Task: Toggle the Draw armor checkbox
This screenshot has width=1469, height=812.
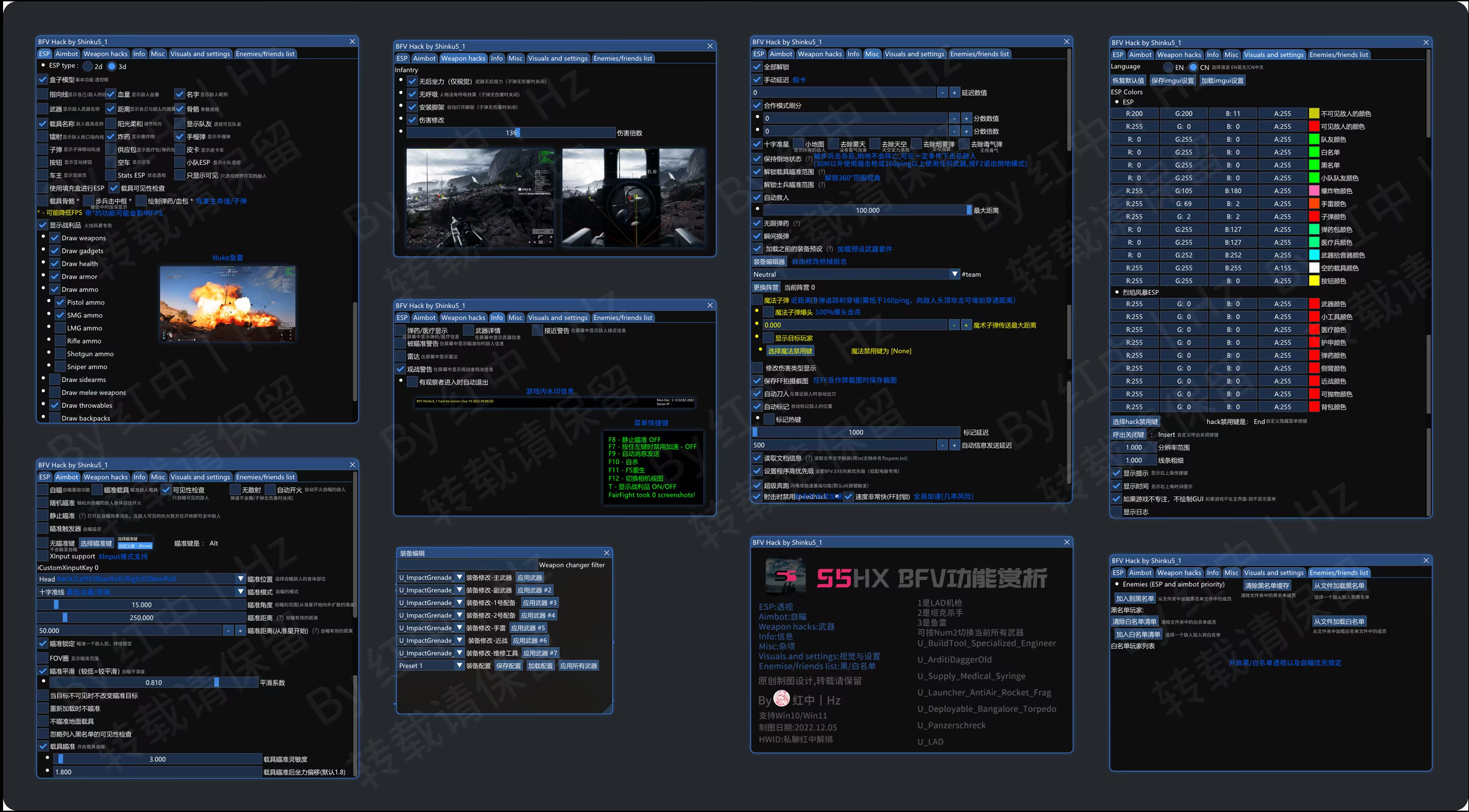Action: pyautogui.click(x=55, y=277)
